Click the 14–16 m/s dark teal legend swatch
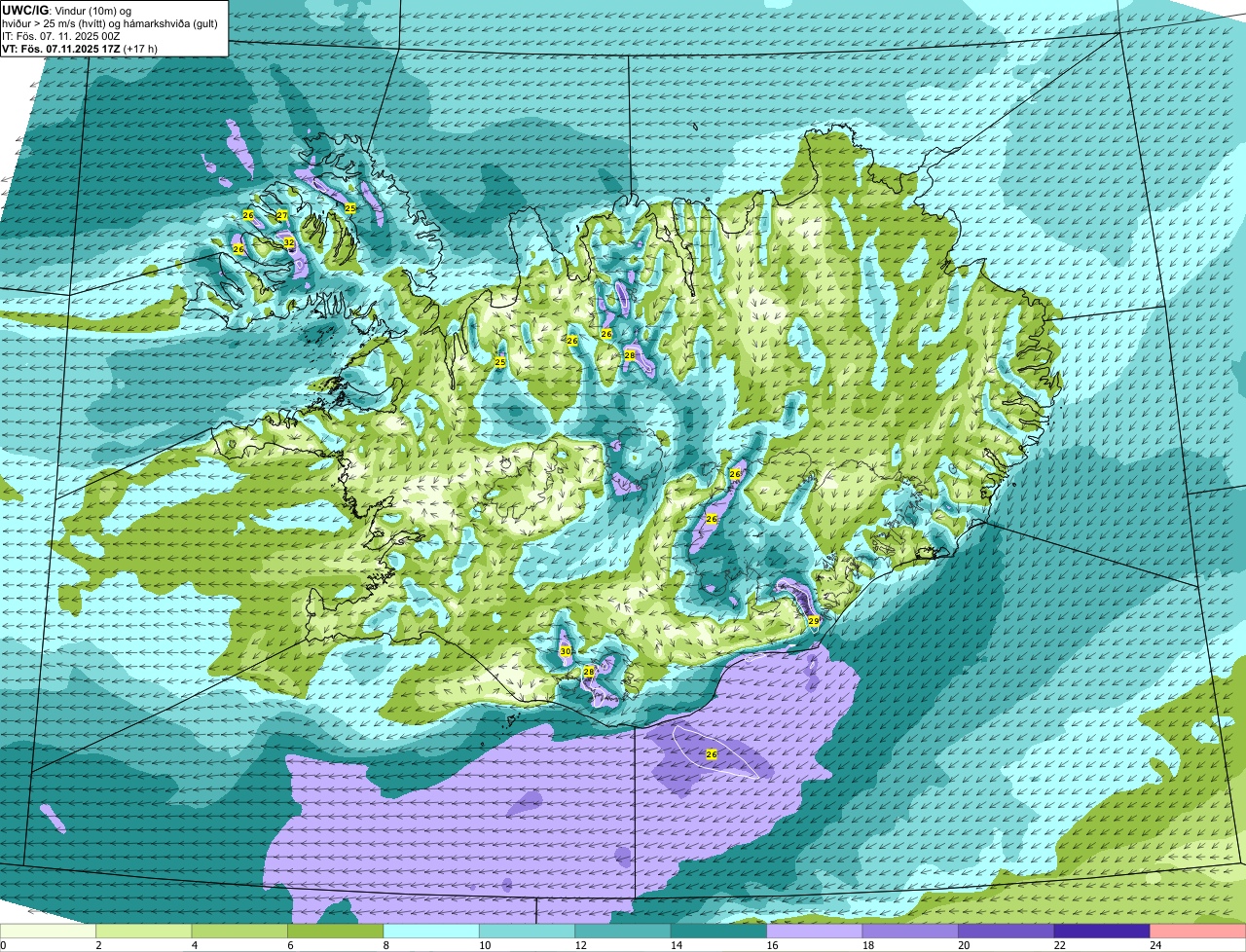The image size is (1246, 952). (x=718, y=931)
